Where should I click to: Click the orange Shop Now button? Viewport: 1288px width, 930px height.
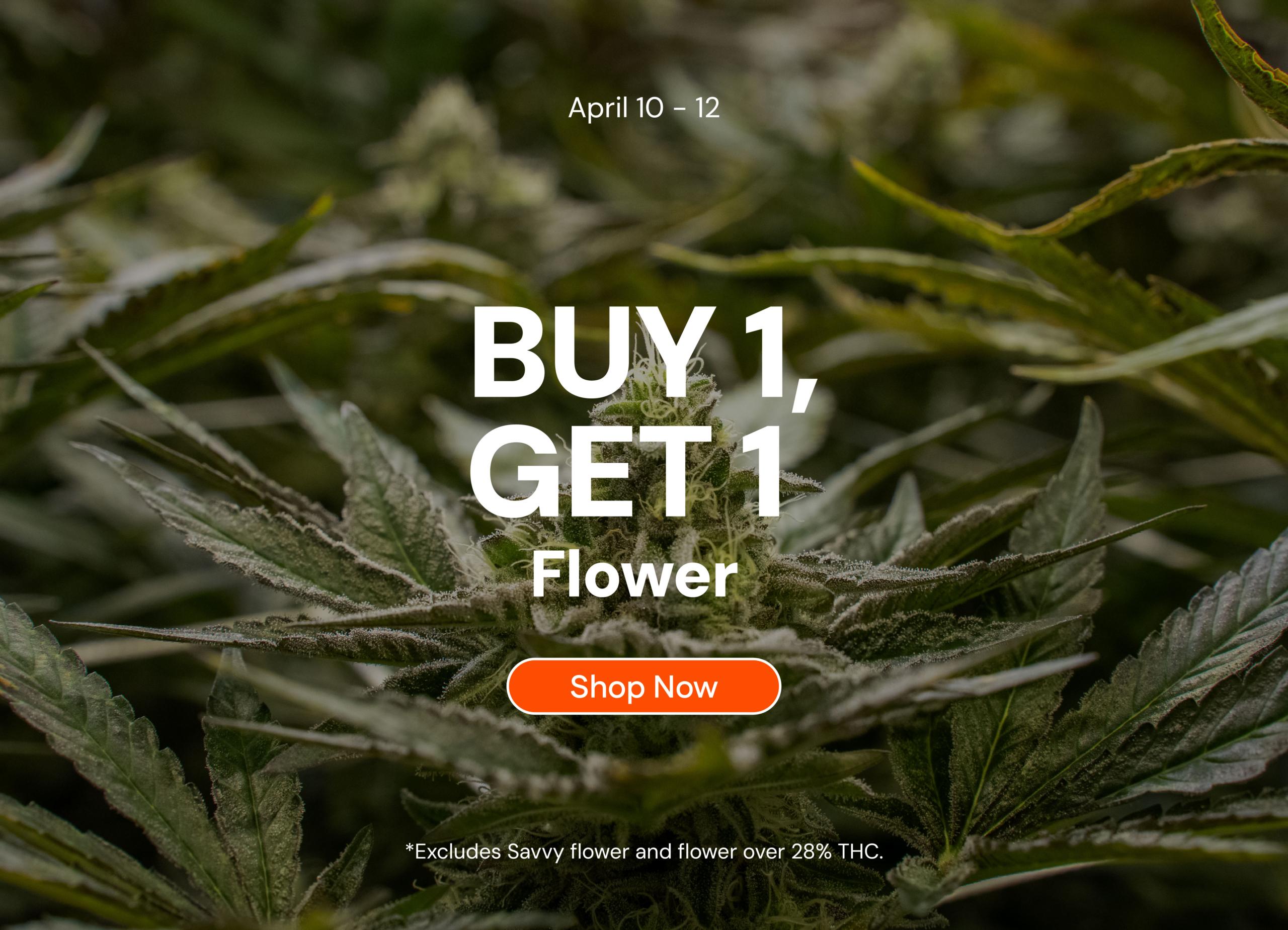[643, 687]
